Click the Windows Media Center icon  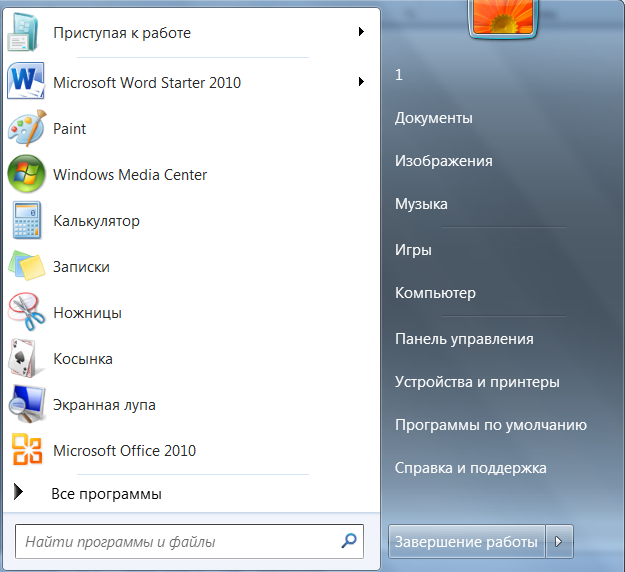pyautogui.click(x=26, y=174)
